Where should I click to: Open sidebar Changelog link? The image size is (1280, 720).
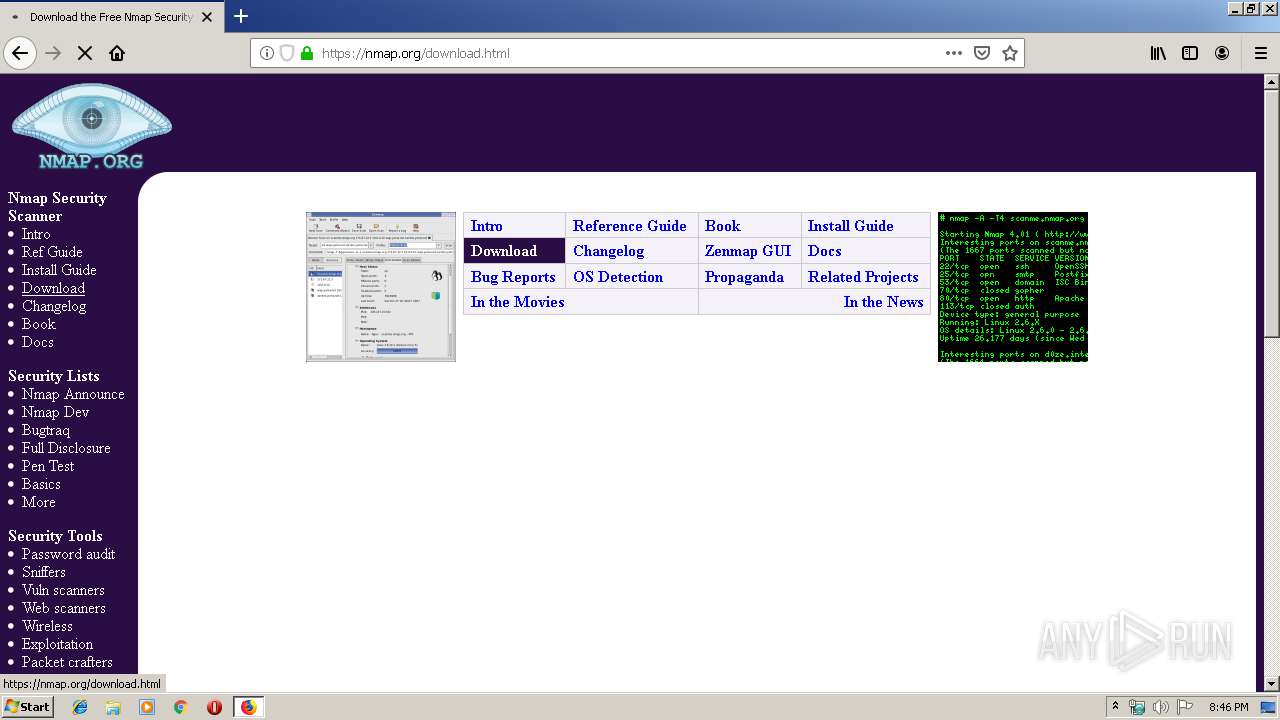54,306
